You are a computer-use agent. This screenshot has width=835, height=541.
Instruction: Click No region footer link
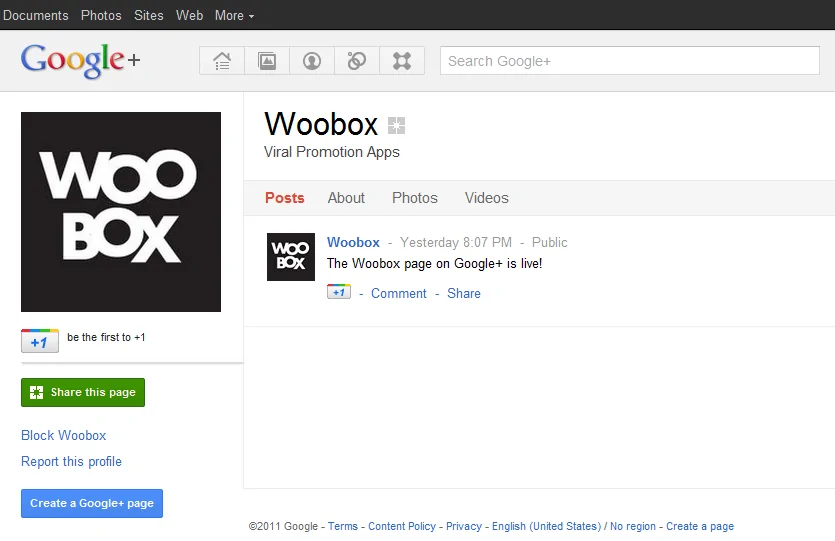(633, 526)
